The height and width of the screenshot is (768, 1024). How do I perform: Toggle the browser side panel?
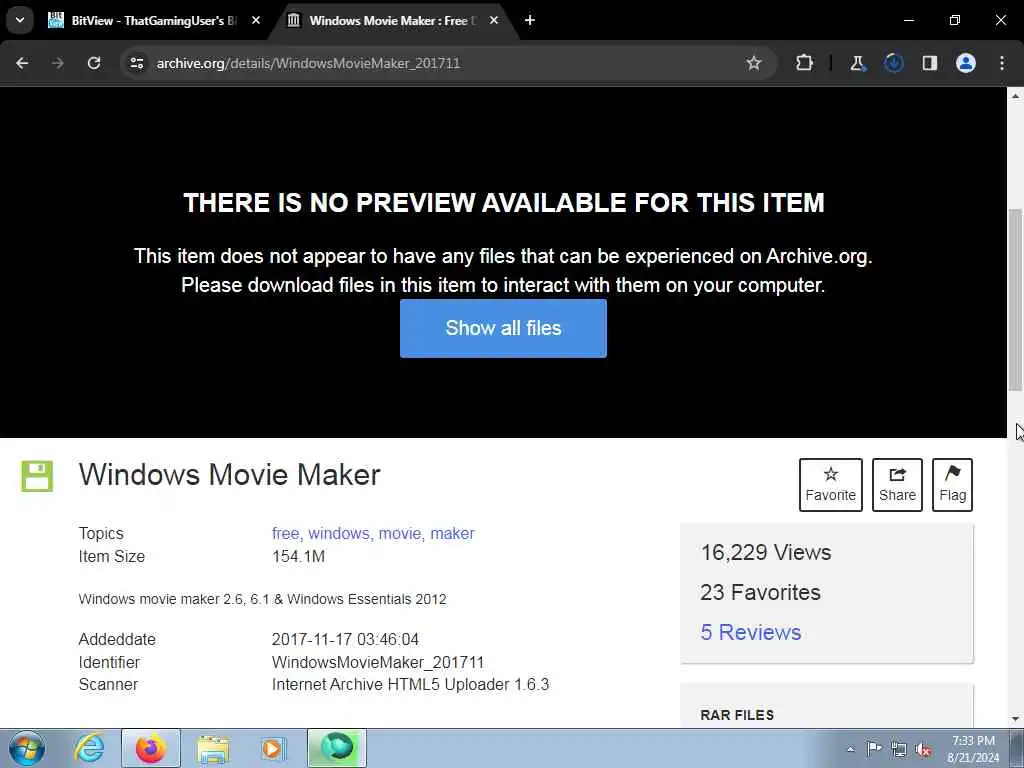pyautogui.click(x=930, y=63)
